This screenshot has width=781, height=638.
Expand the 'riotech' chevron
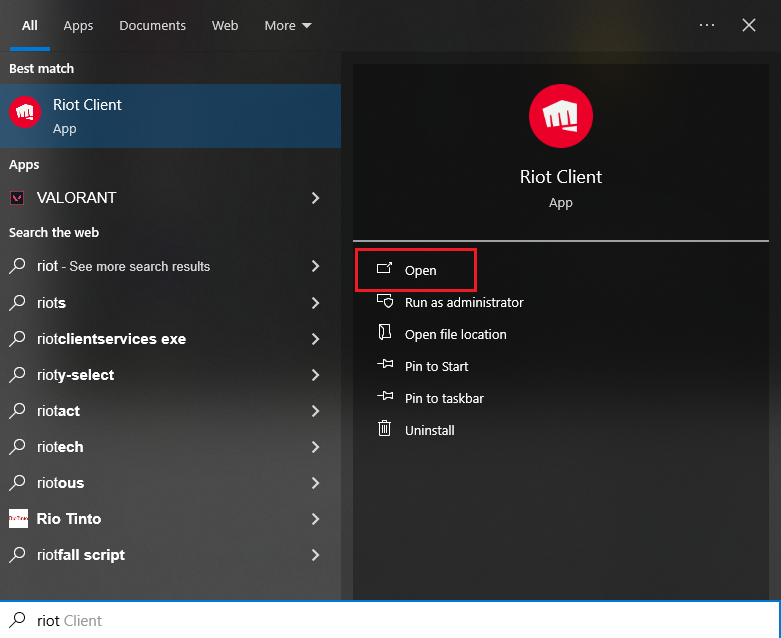[315, 447]
